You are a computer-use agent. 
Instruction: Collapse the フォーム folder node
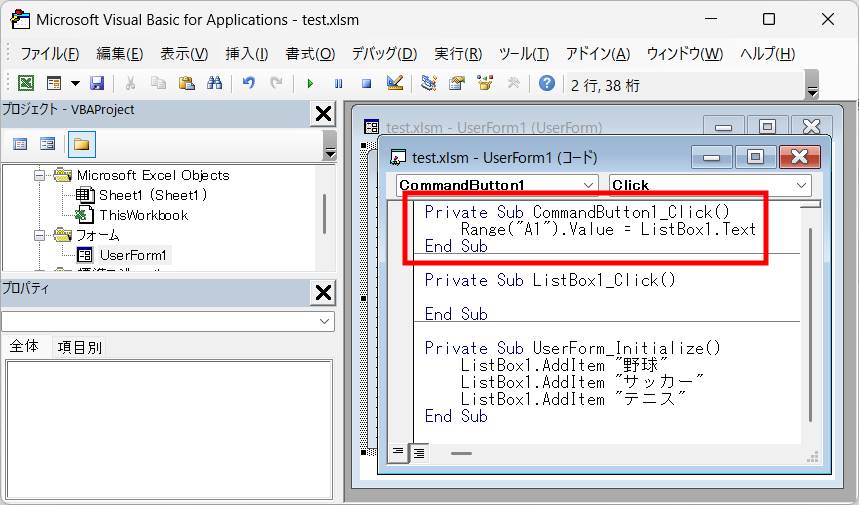coord(39,235)
